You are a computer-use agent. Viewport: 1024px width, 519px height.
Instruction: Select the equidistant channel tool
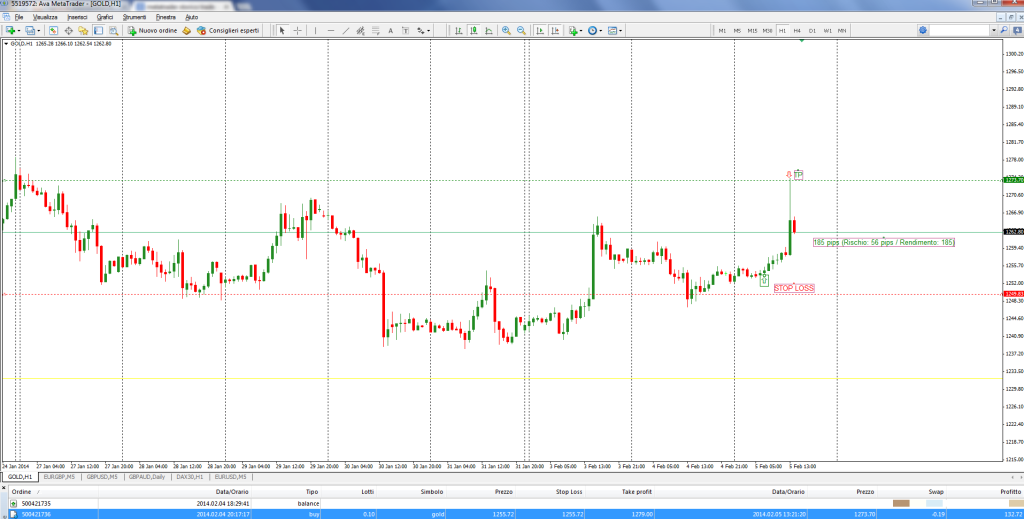(360, 30)
